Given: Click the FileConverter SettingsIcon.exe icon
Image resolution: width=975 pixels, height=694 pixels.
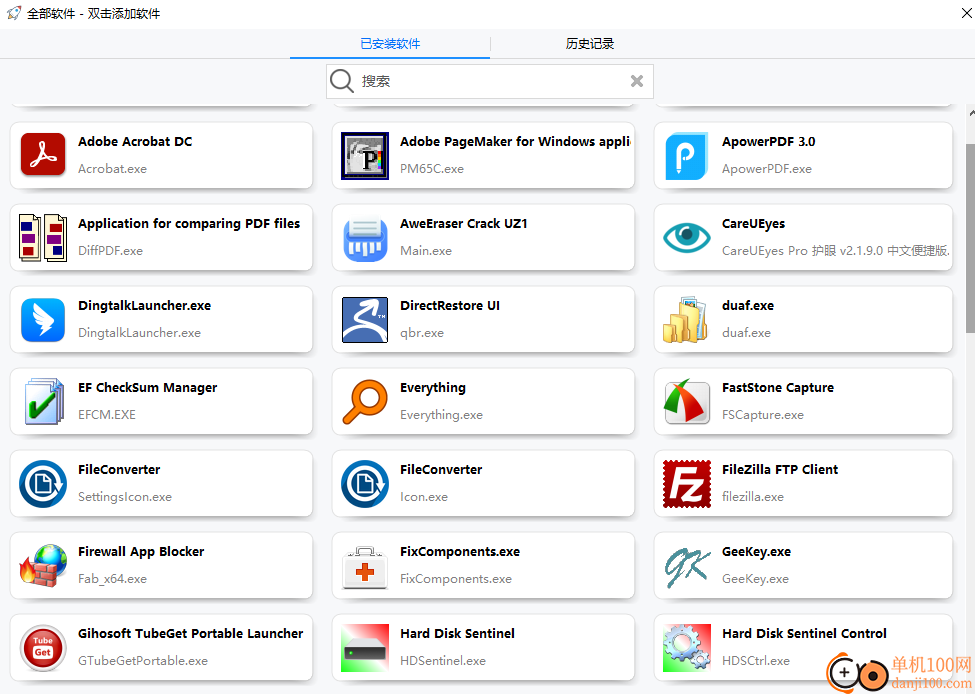Looking at the screenshot, I should point(43,484).
